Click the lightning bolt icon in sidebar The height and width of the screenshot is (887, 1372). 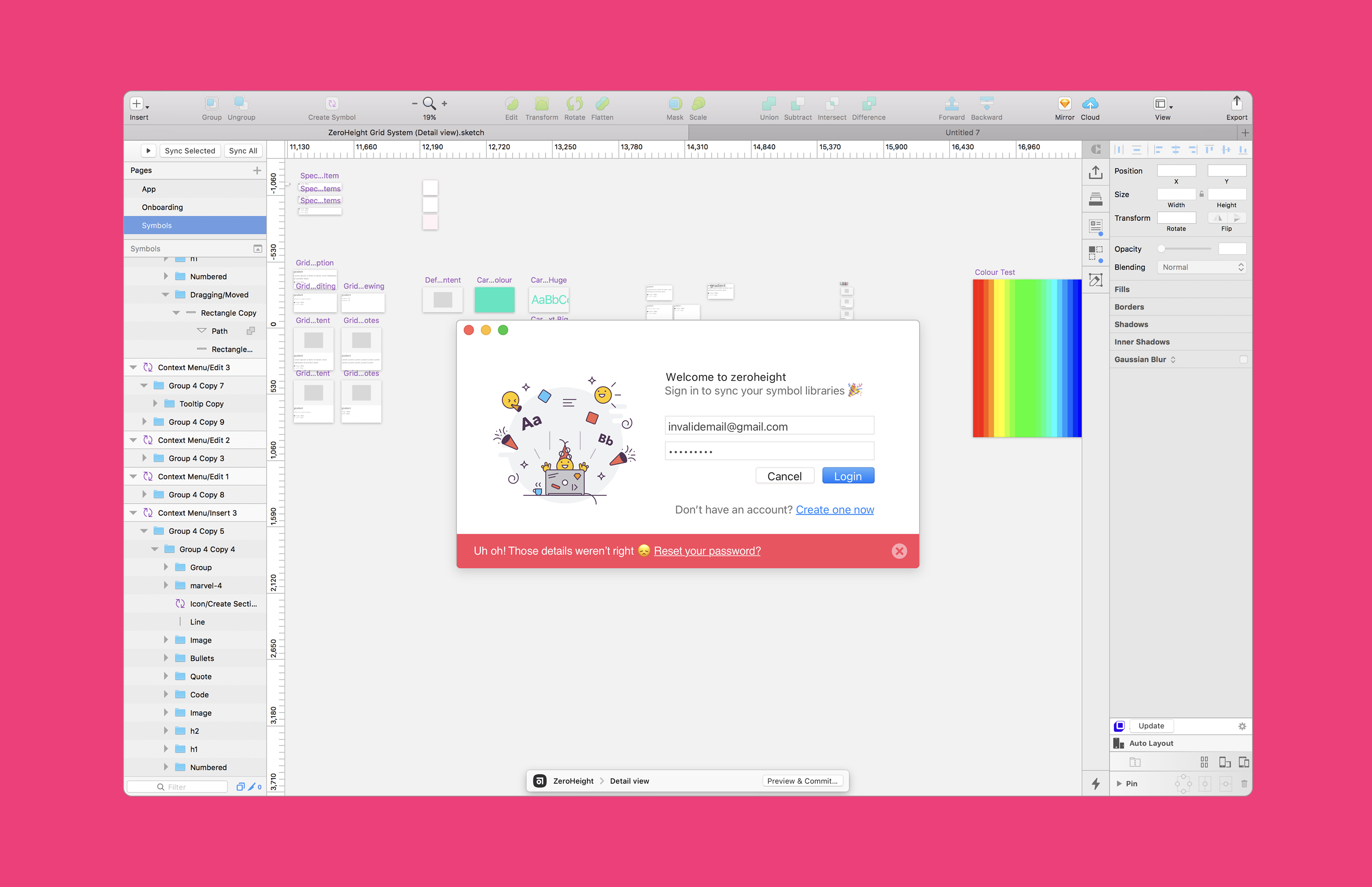(x=1096, y=784)
